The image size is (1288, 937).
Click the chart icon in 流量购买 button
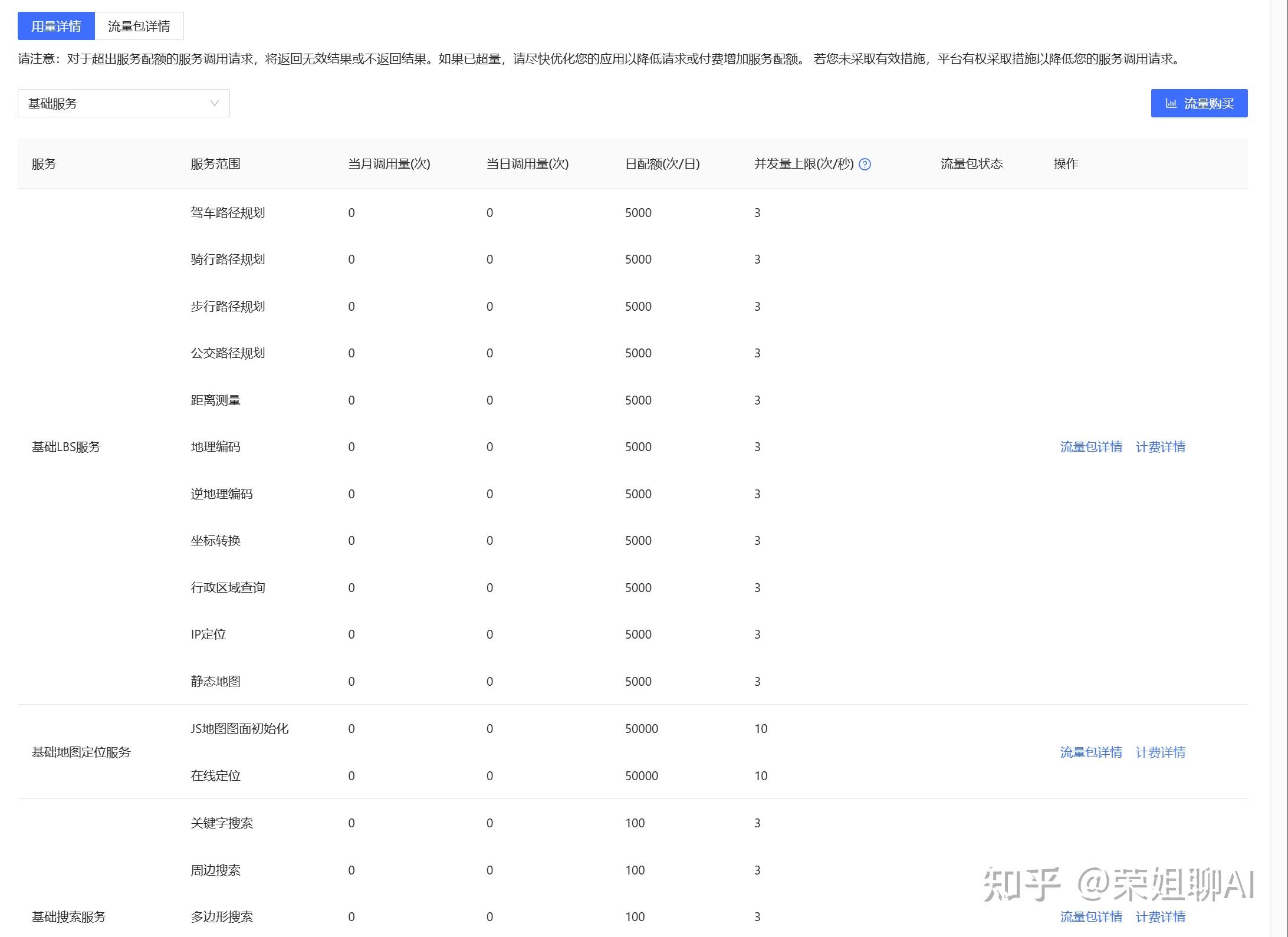pyautogui.click(x=1171, y=104)
